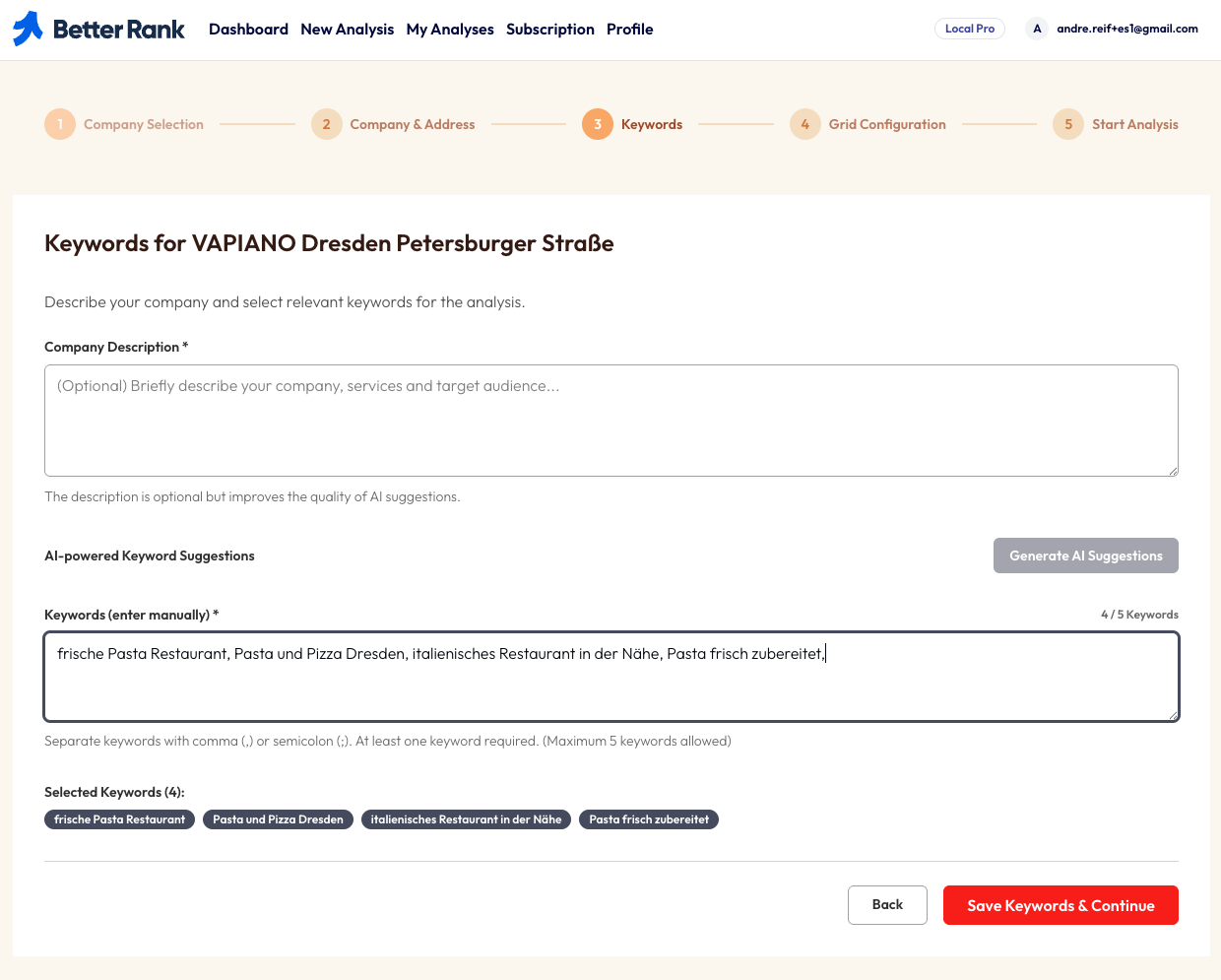This screenshot has height=980, width=1221.
Task: Click the avatar circle with letter A
Action: tap(1036, 29)
